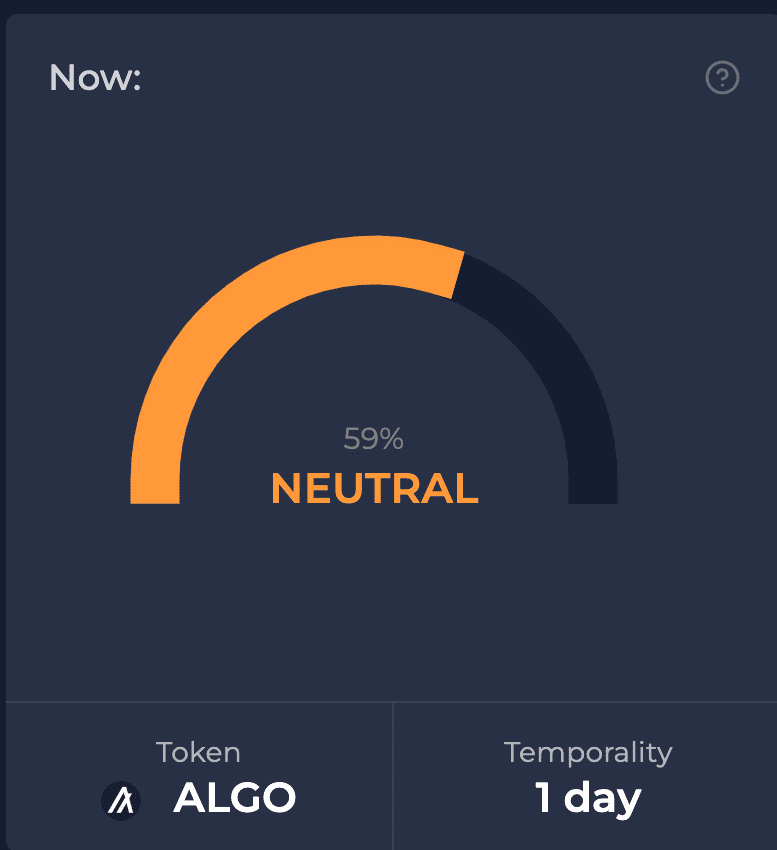This screenshot has height=850, width=777.
Task: Click the top of the gauge arc
Action: pos(374,260)
